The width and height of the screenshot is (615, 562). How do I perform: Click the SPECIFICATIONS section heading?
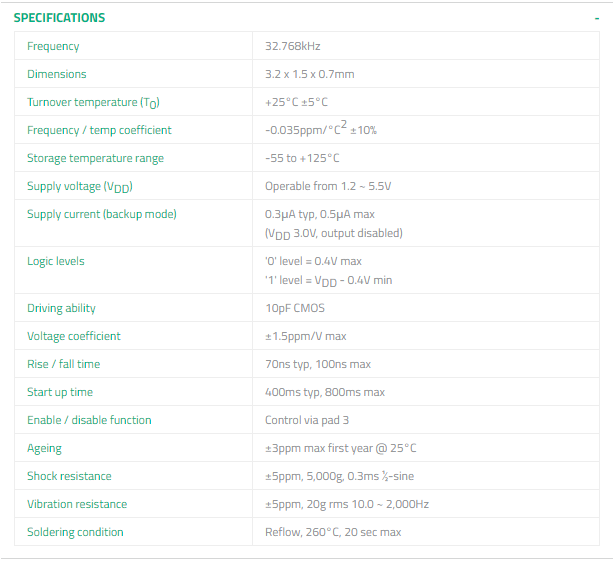click(59, 18)
